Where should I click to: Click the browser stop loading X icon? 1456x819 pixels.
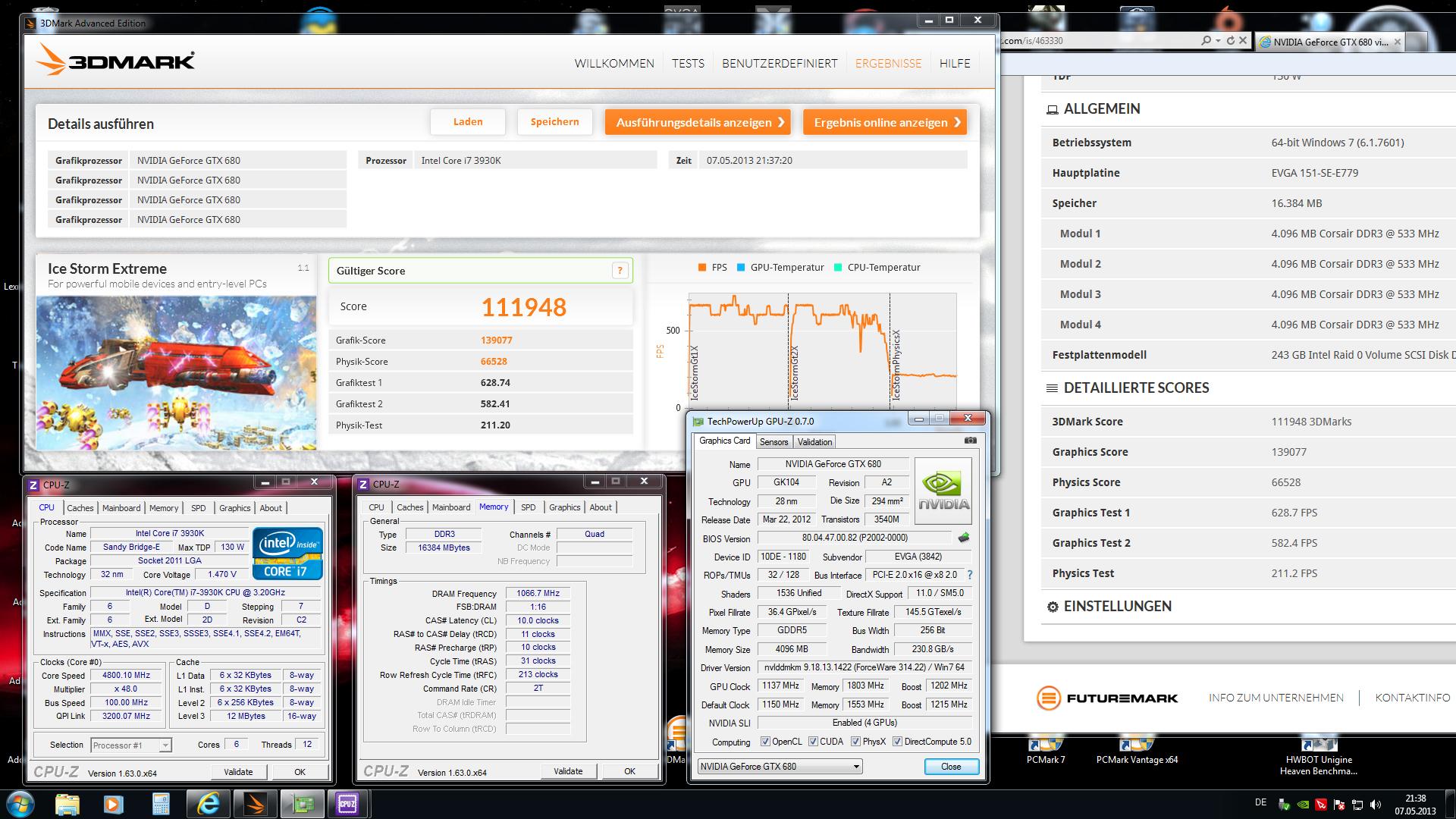[1243, 41]
